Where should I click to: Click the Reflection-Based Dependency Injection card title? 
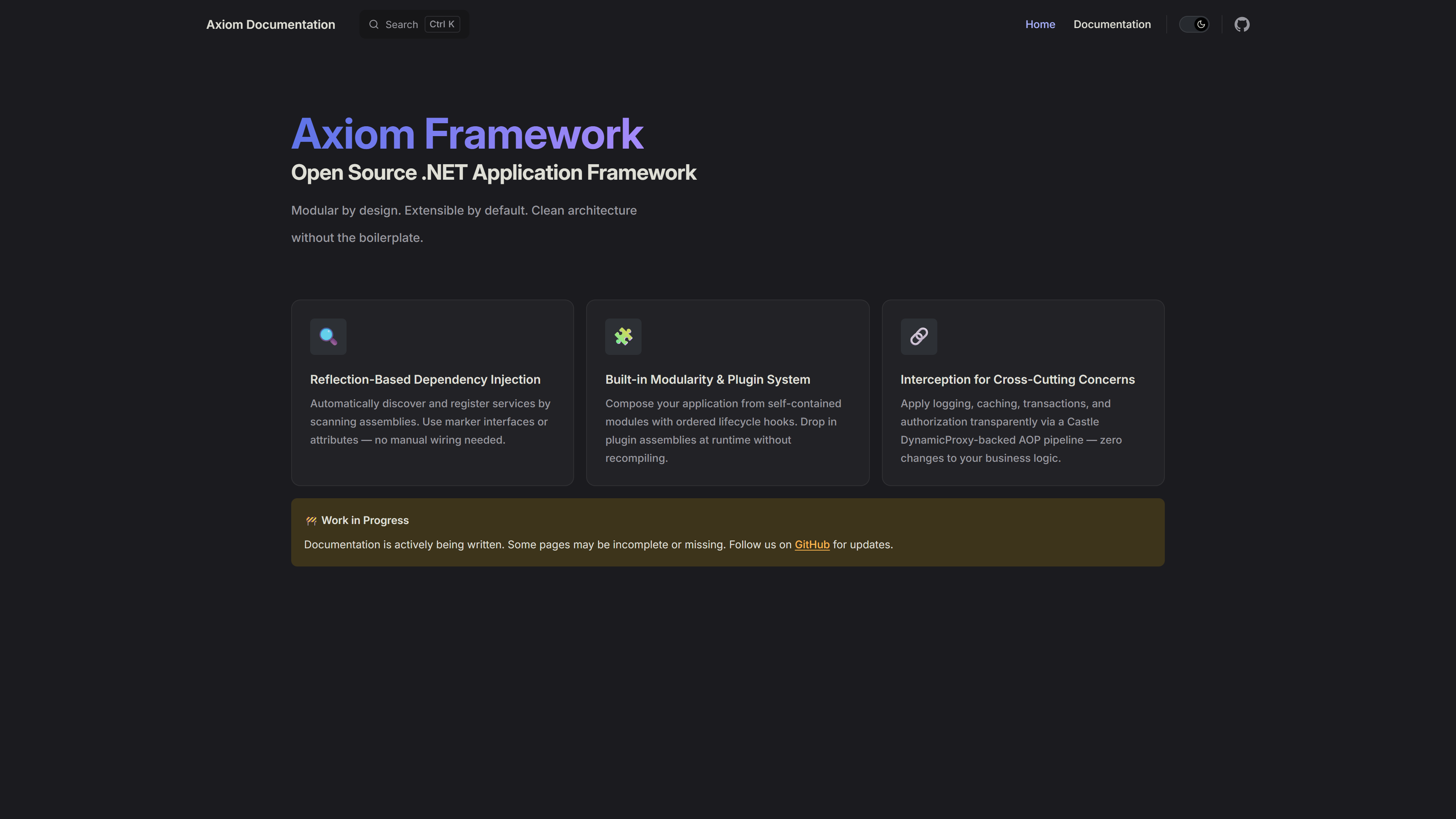425,379
